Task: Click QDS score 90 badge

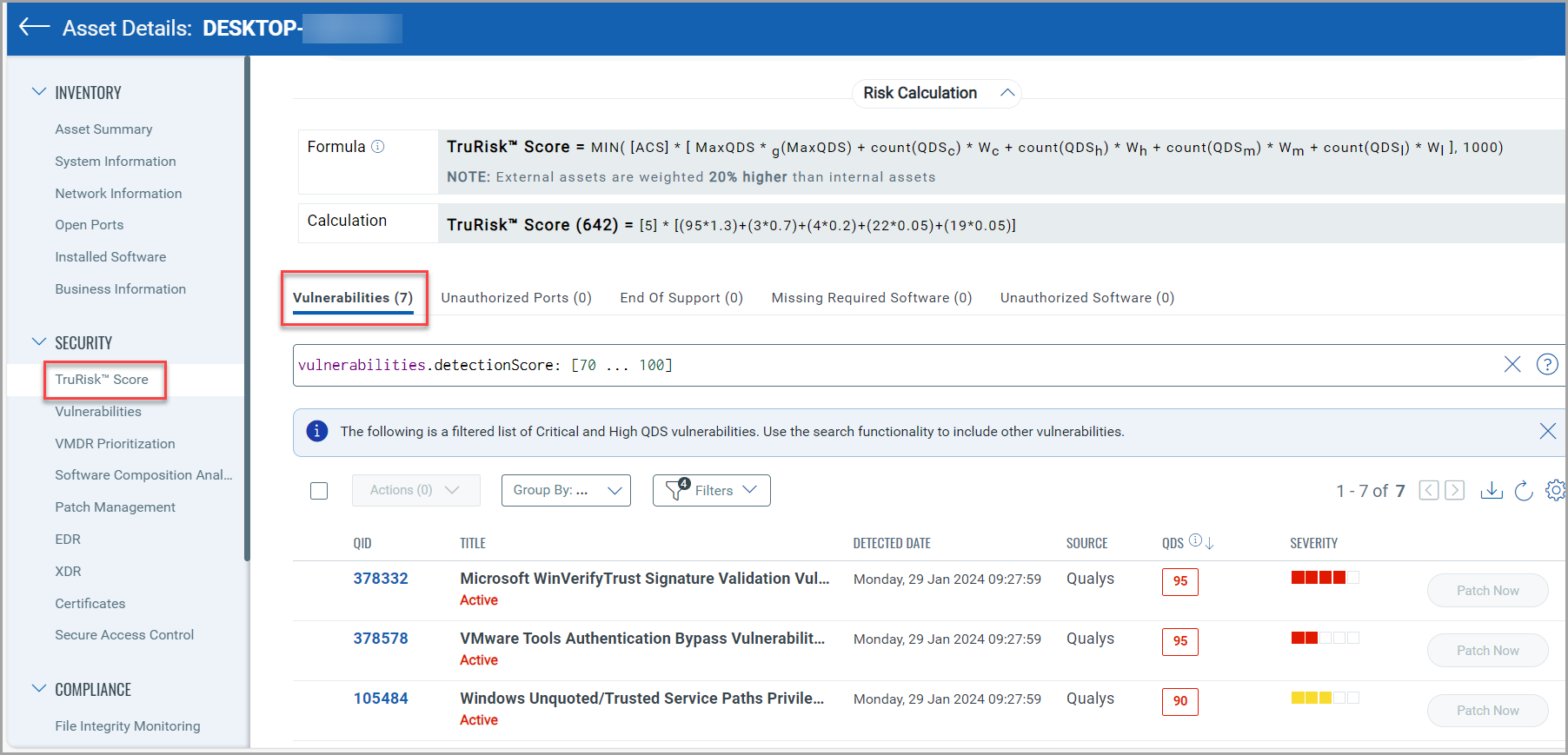Action: point(1179,701)
